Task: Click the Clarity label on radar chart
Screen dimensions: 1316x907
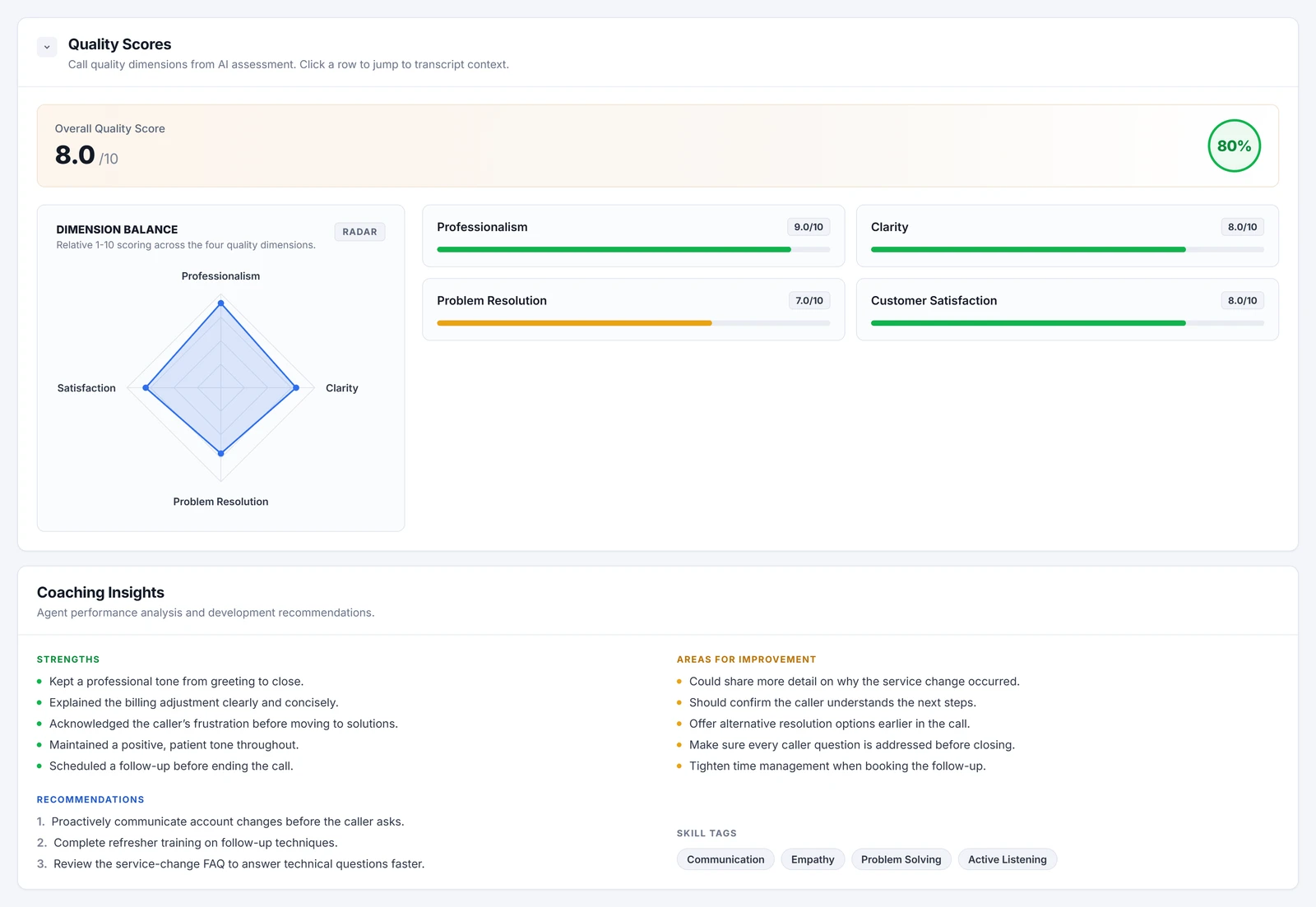Action: click(342, 388)
